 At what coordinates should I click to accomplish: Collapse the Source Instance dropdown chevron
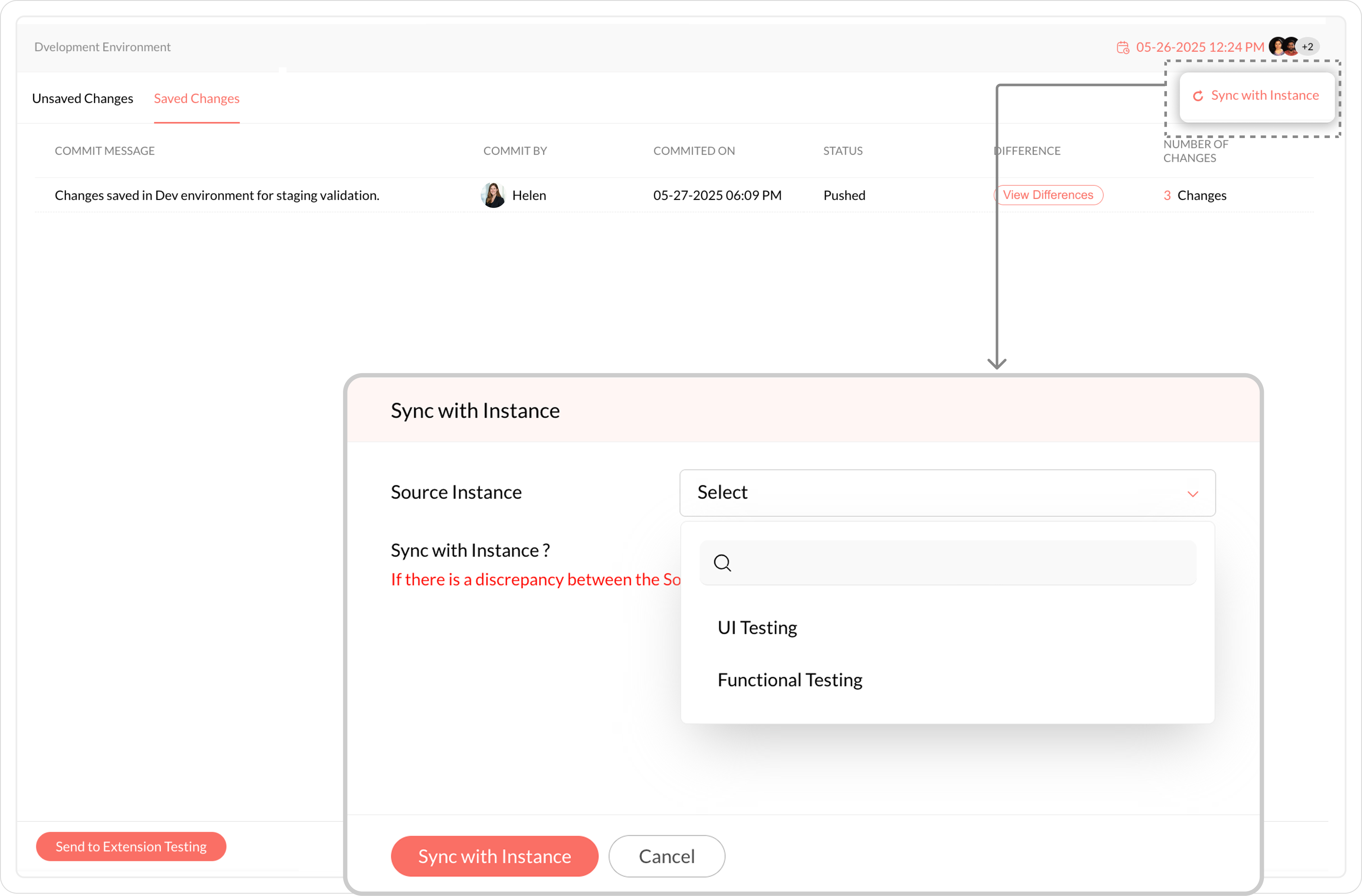pos(1193,493)
